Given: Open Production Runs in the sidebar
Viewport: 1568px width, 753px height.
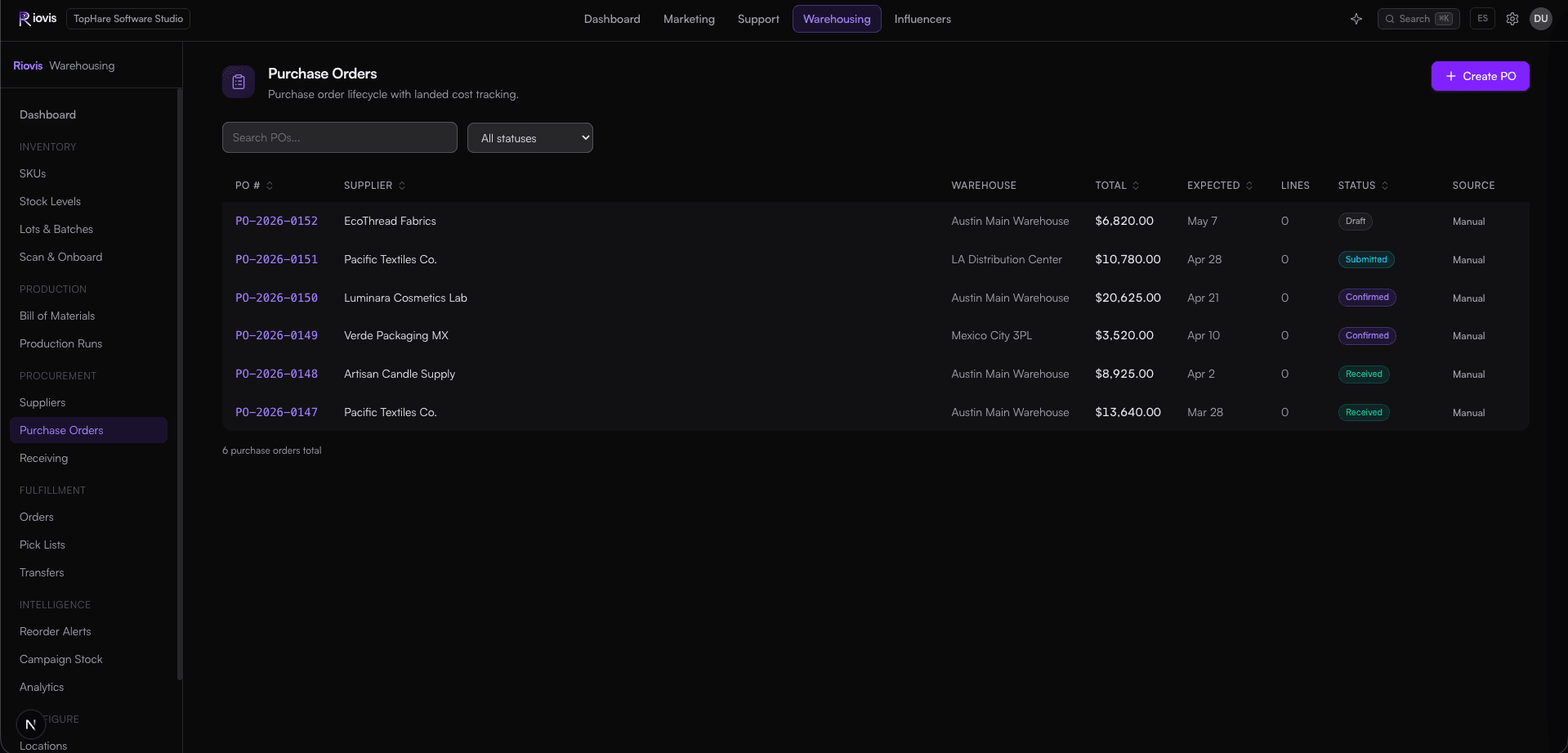Looking at the screenshot, I should tap(60, 343).
